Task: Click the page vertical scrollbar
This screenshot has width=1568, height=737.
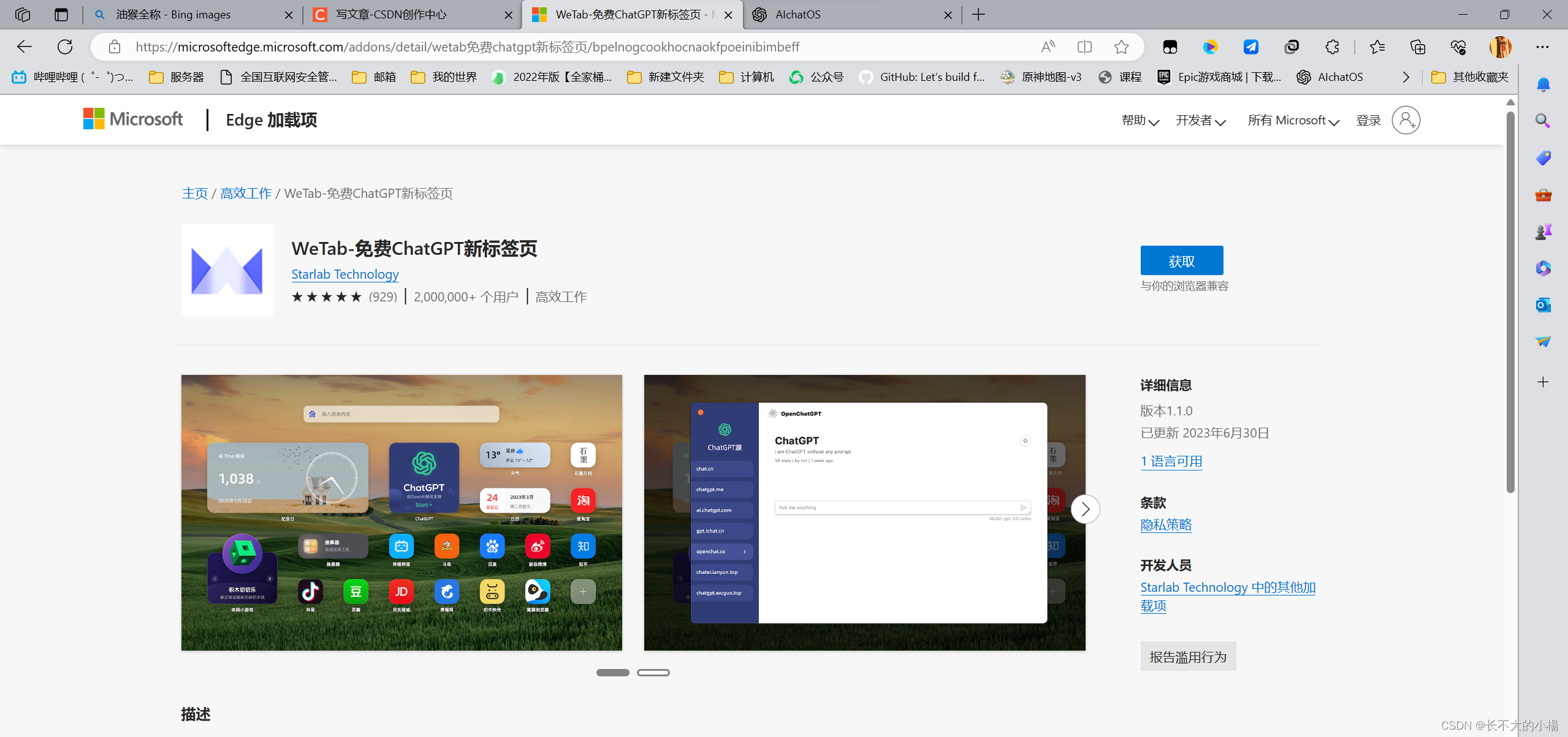Action: point(1510,300)
